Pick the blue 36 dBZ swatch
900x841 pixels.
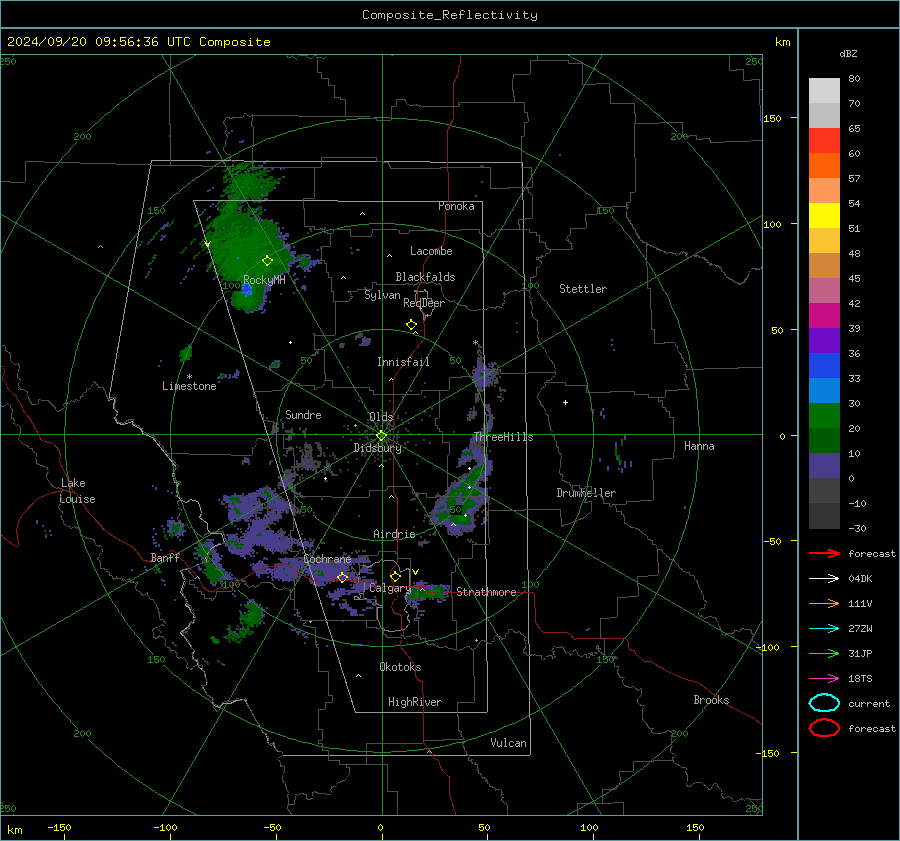tap(824, 365)
